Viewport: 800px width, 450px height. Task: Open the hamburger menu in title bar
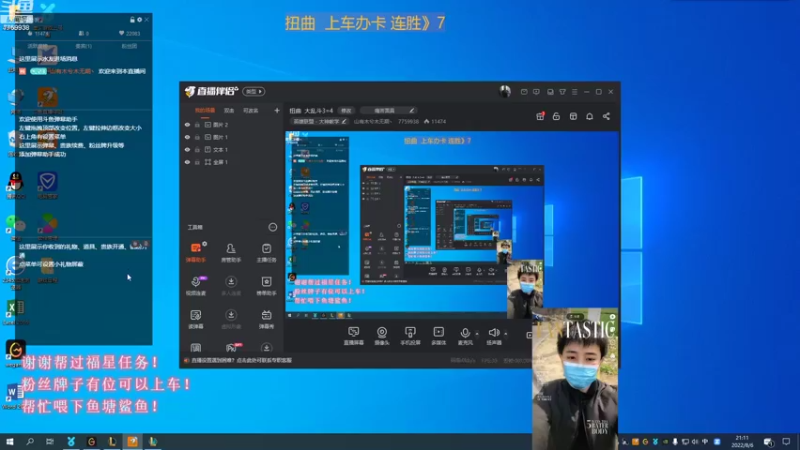click(574, 92)
